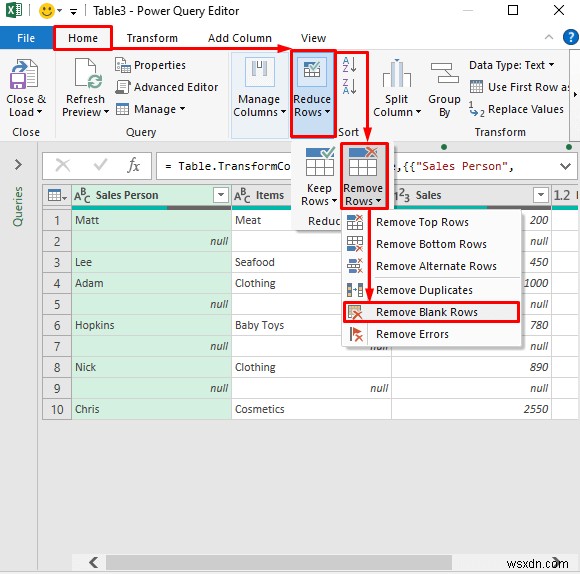Click Use First Row as Headers

[x=519, y=87]
